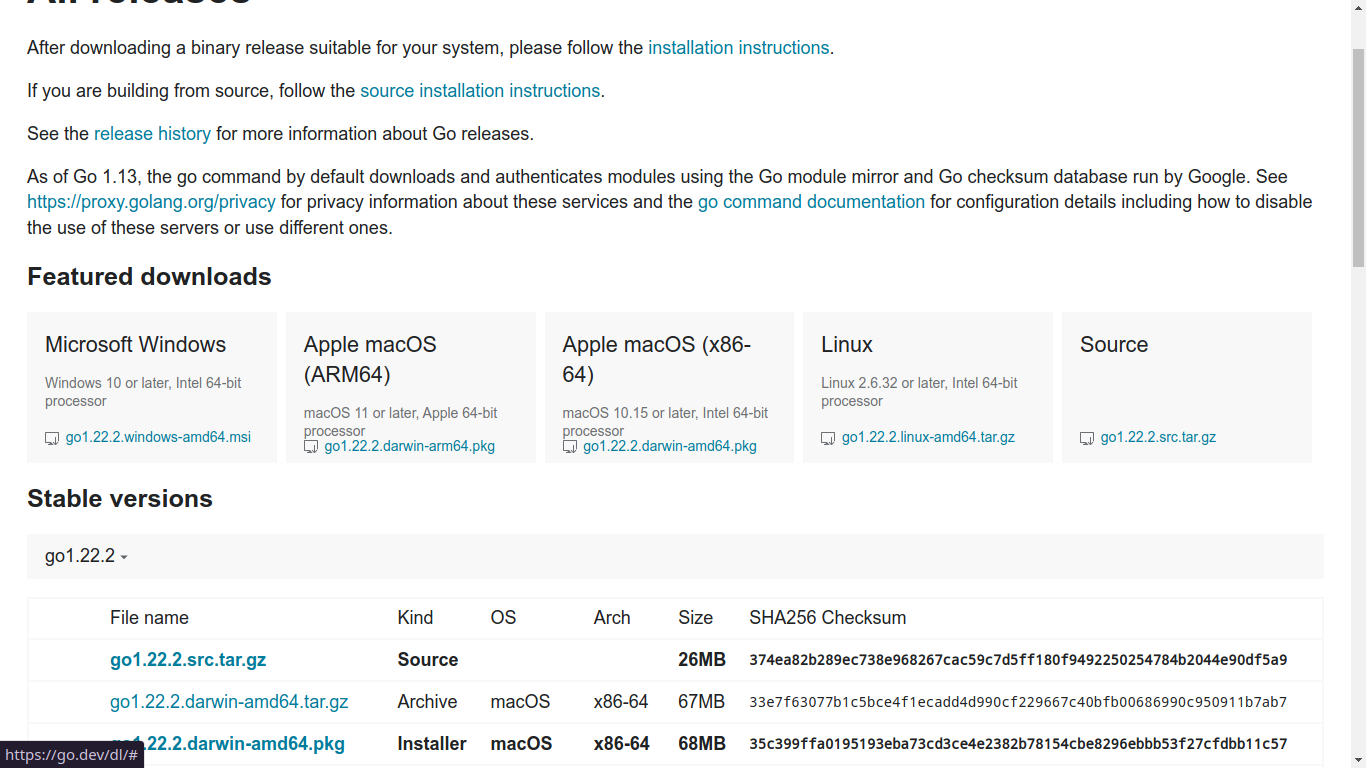Download featured go1.22.2.darwin-arm64.pkg installer

[410, 446]
